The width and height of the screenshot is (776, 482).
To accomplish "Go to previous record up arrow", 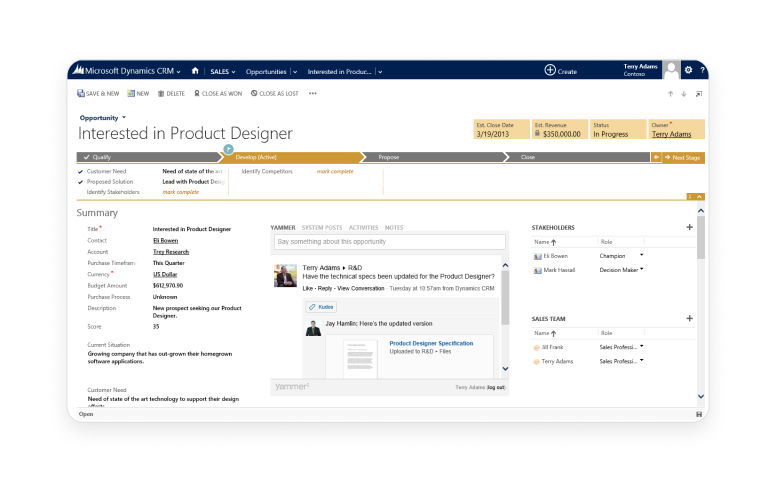I will (x=671, y=94).
